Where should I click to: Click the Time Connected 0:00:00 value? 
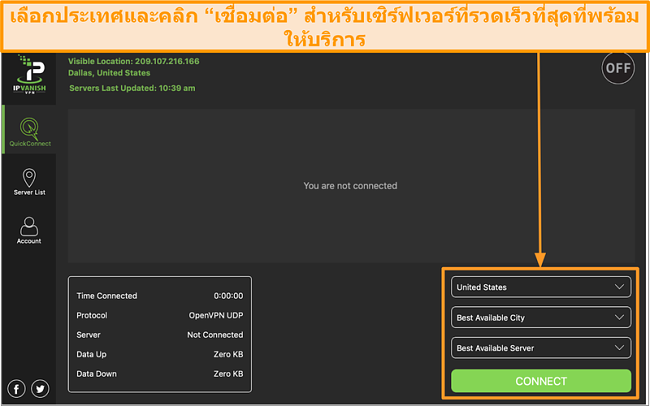[x=228, y=296]
